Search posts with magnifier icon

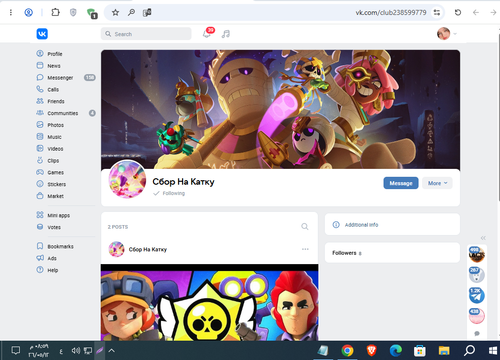[305, 227]
